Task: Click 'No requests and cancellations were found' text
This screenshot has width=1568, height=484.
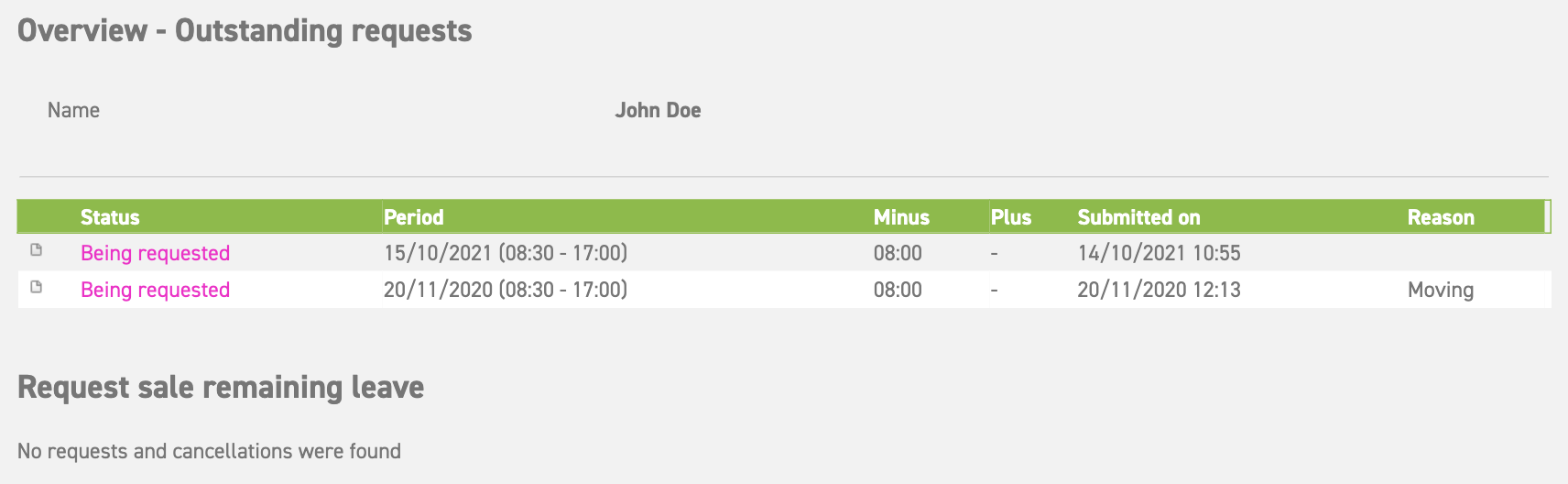Action: 209,451
